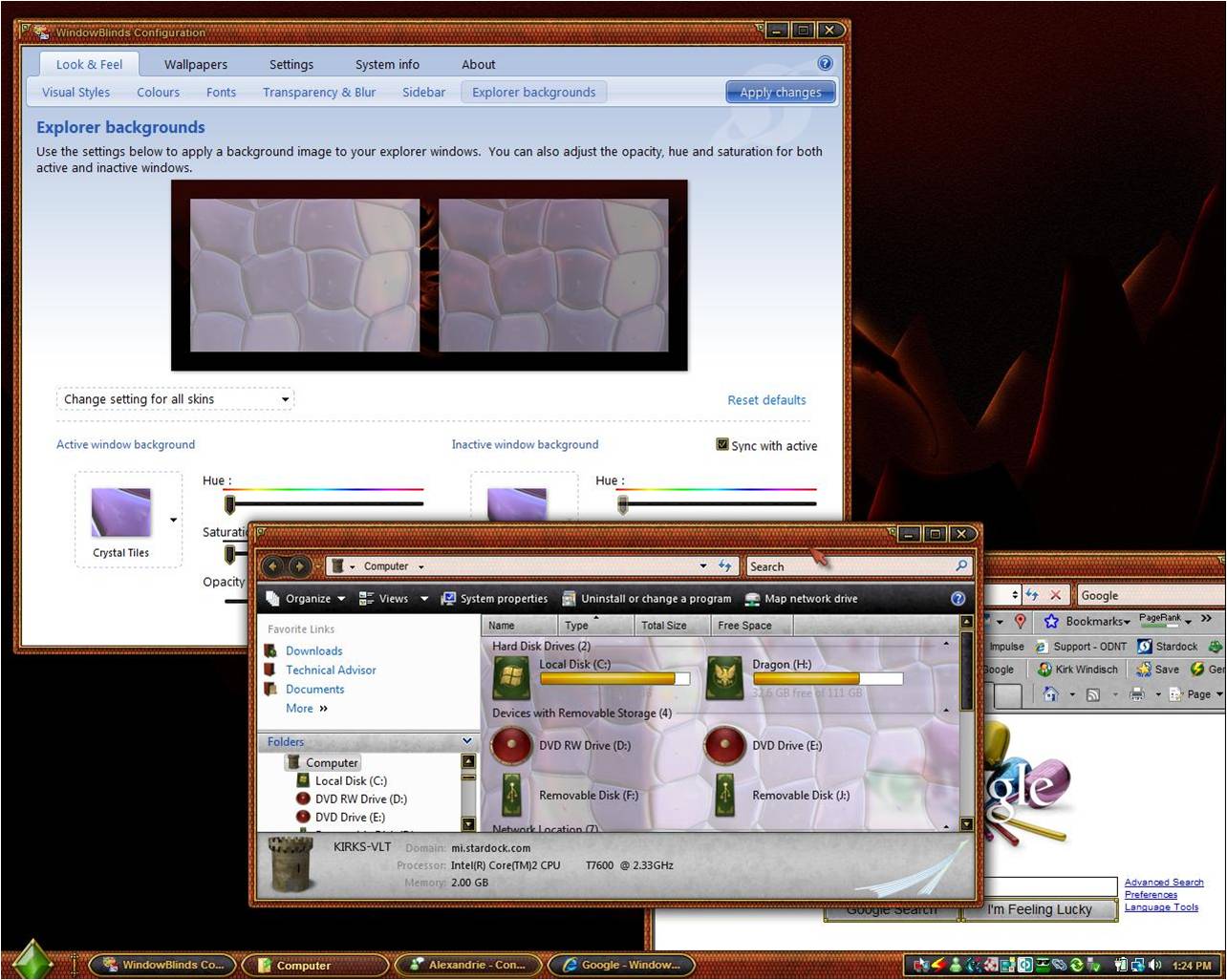This screenshot has height=980, width=1227.
Task: Switch to the Look & Feel tab
Action: click(x=89, y=64)
